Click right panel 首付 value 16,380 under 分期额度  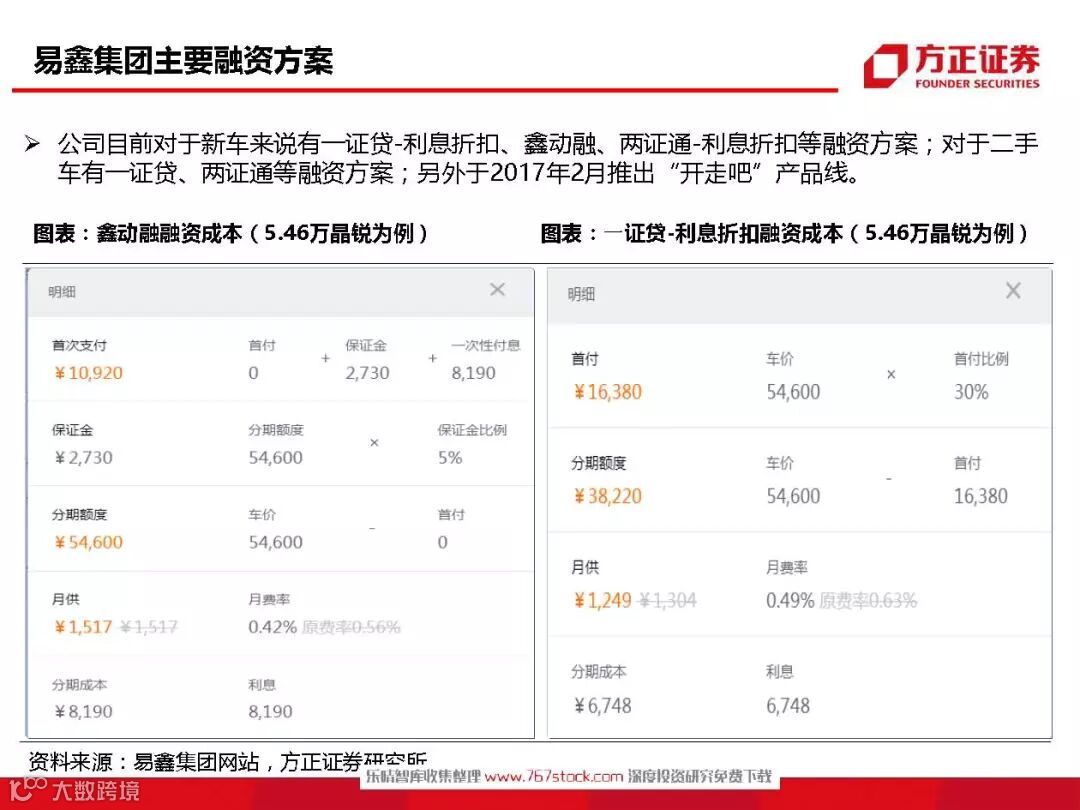(x=981, y=497)
